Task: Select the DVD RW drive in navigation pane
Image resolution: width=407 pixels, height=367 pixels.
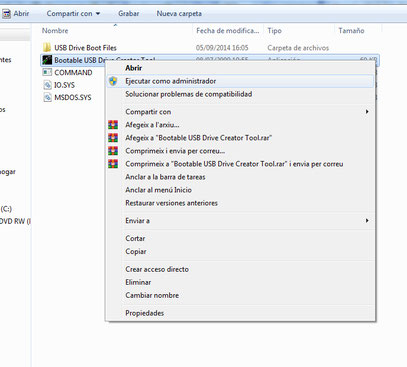Action: [15, 221]
